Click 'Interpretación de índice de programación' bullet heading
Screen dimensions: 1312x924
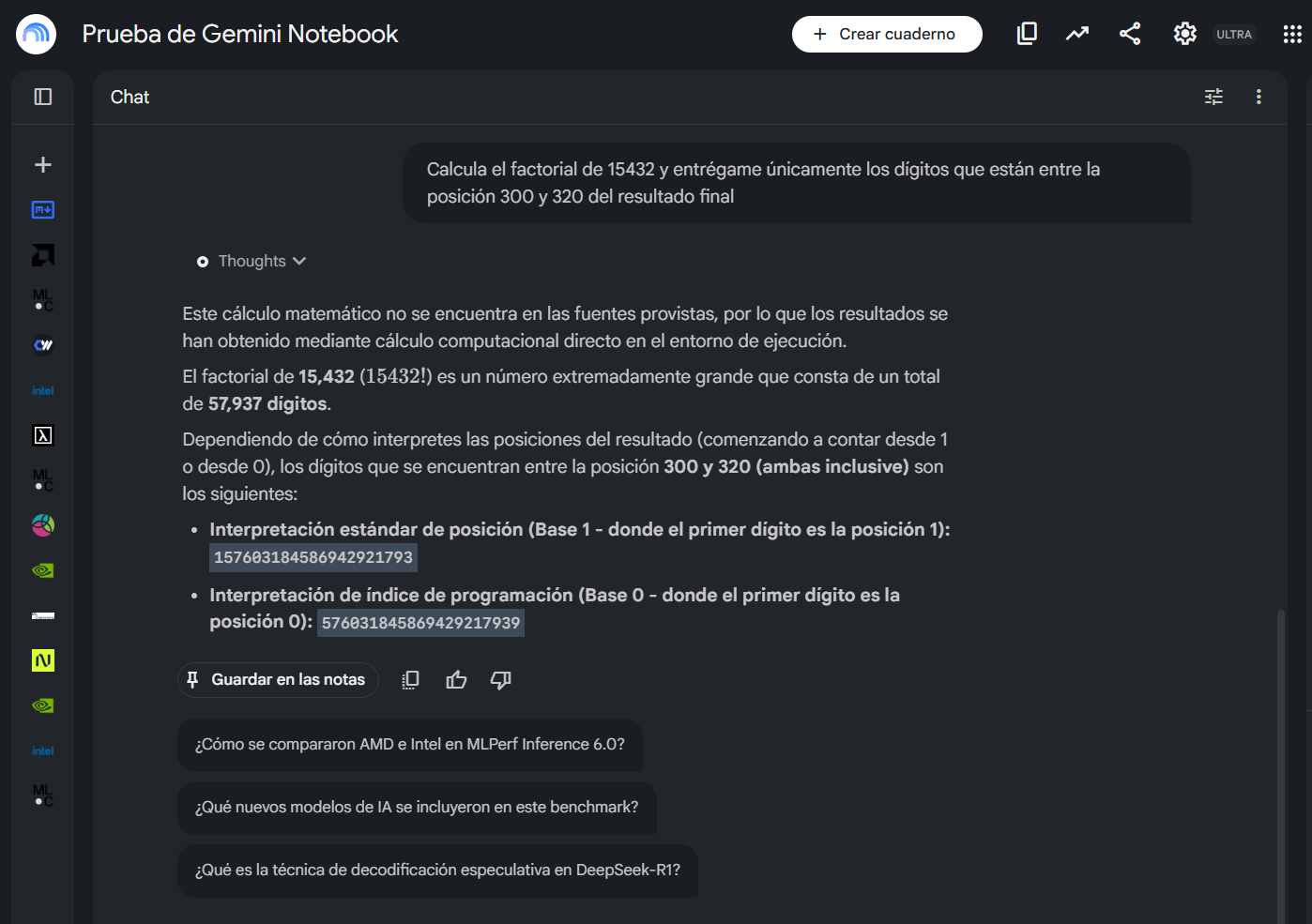click(x=555, y=608)
